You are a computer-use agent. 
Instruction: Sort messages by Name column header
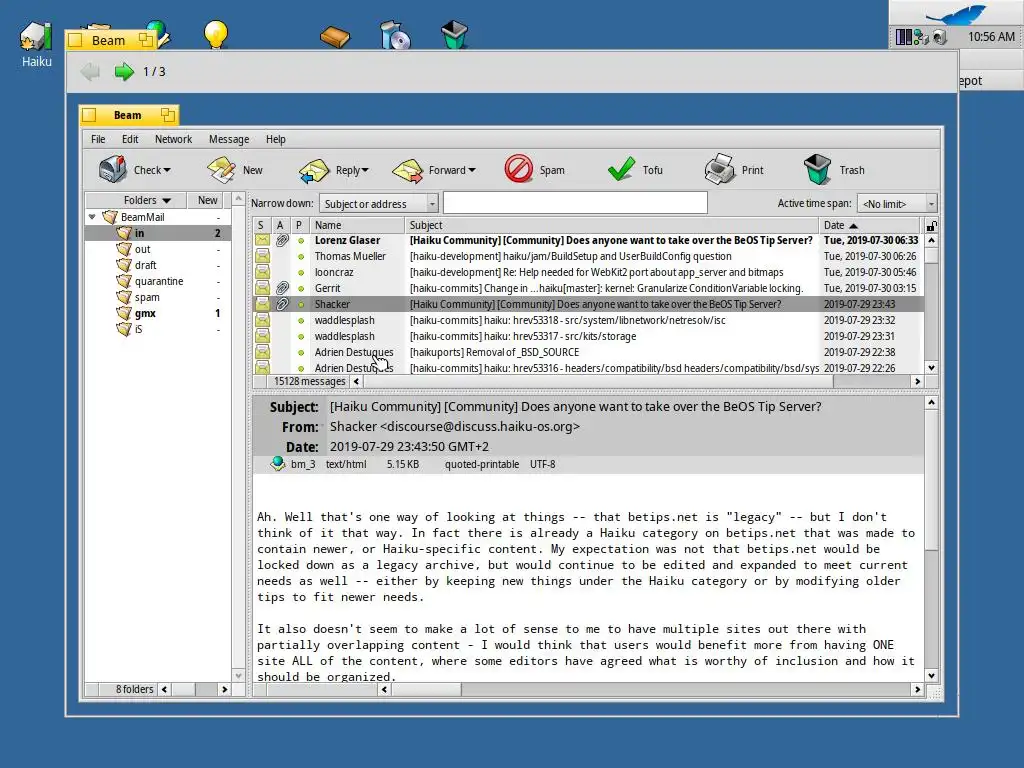click(x=357, y=225)
